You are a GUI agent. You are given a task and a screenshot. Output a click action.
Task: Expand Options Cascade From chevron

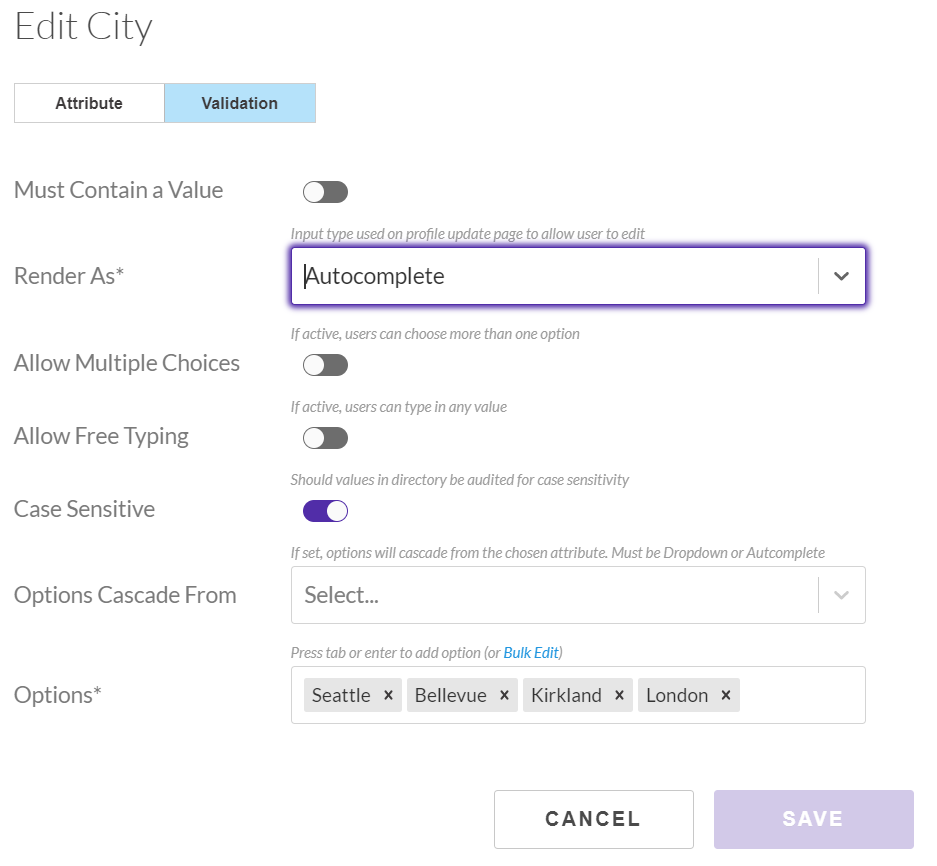(x=841, y=595)
